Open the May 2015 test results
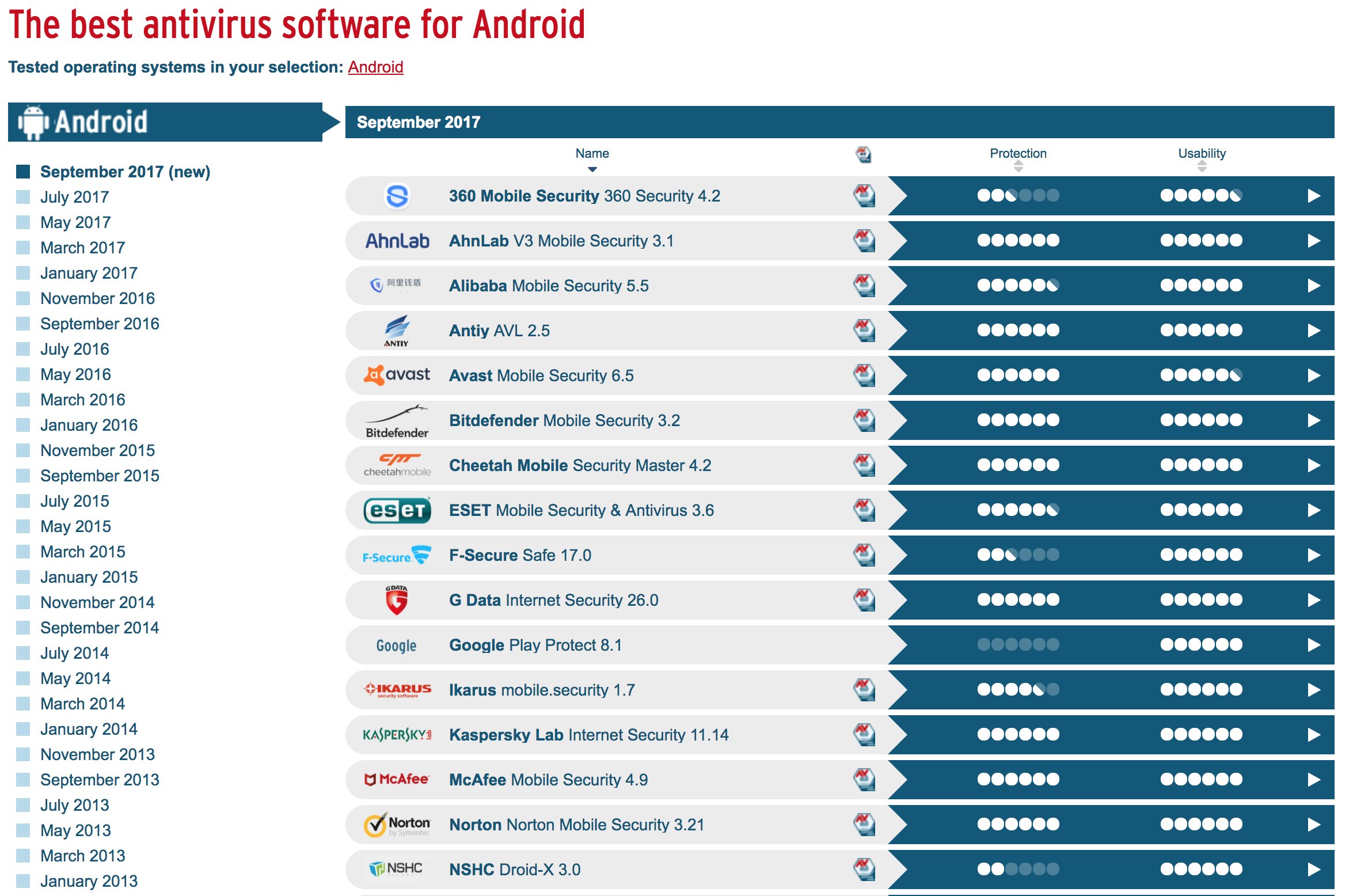Viewport: 1353px width, 896px height. (76, 526)
